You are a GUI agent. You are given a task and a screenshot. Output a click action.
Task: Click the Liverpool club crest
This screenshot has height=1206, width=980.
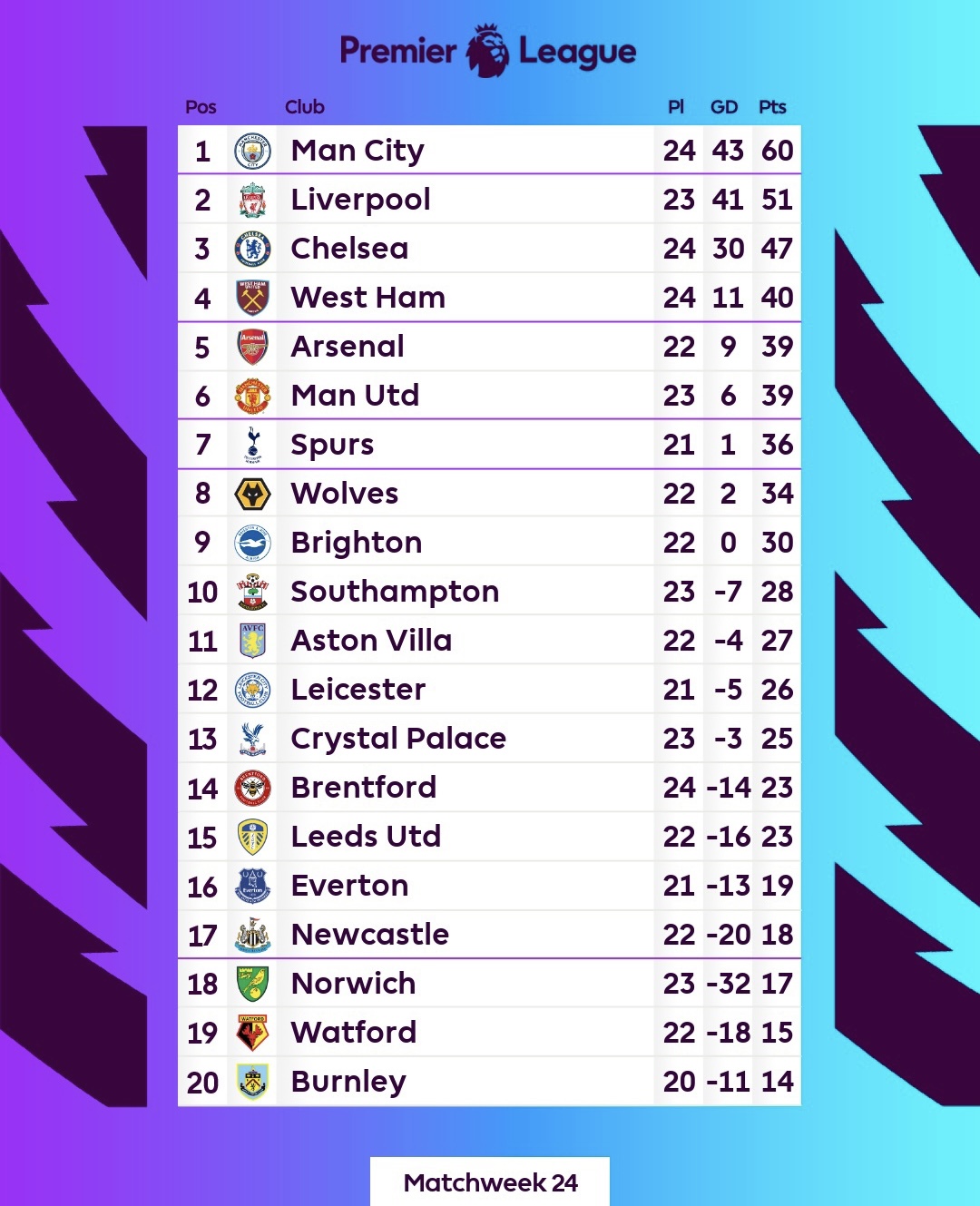coord(252,200)
